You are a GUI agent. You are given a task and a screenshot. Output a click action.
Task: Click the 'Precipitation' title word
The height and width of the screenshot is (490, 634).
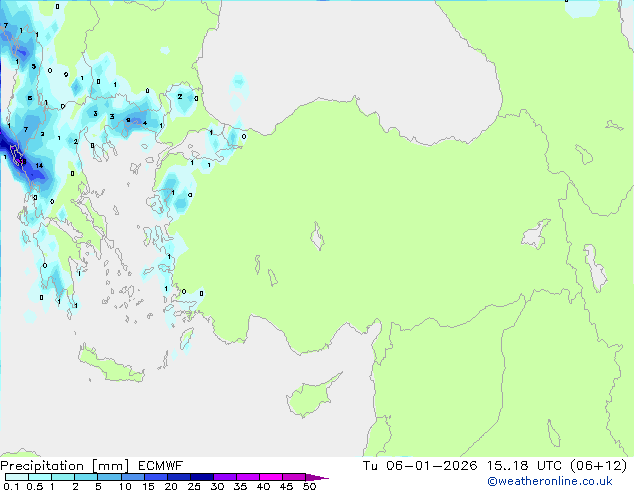click(42, 466)
